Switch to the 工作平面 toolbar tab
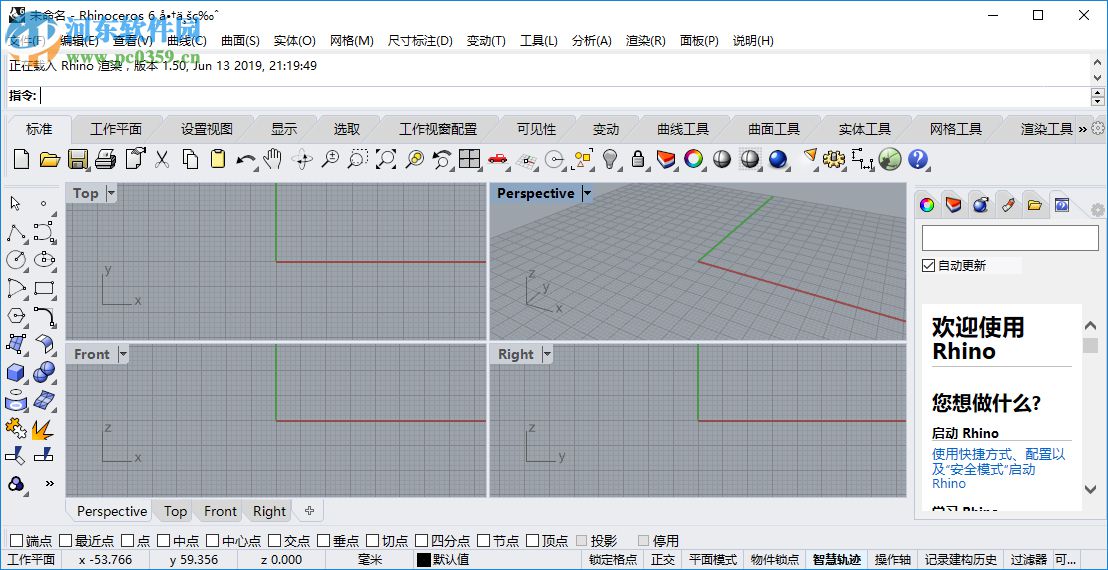The width and height of the screenshot is (1108, 570). point(116,129)
